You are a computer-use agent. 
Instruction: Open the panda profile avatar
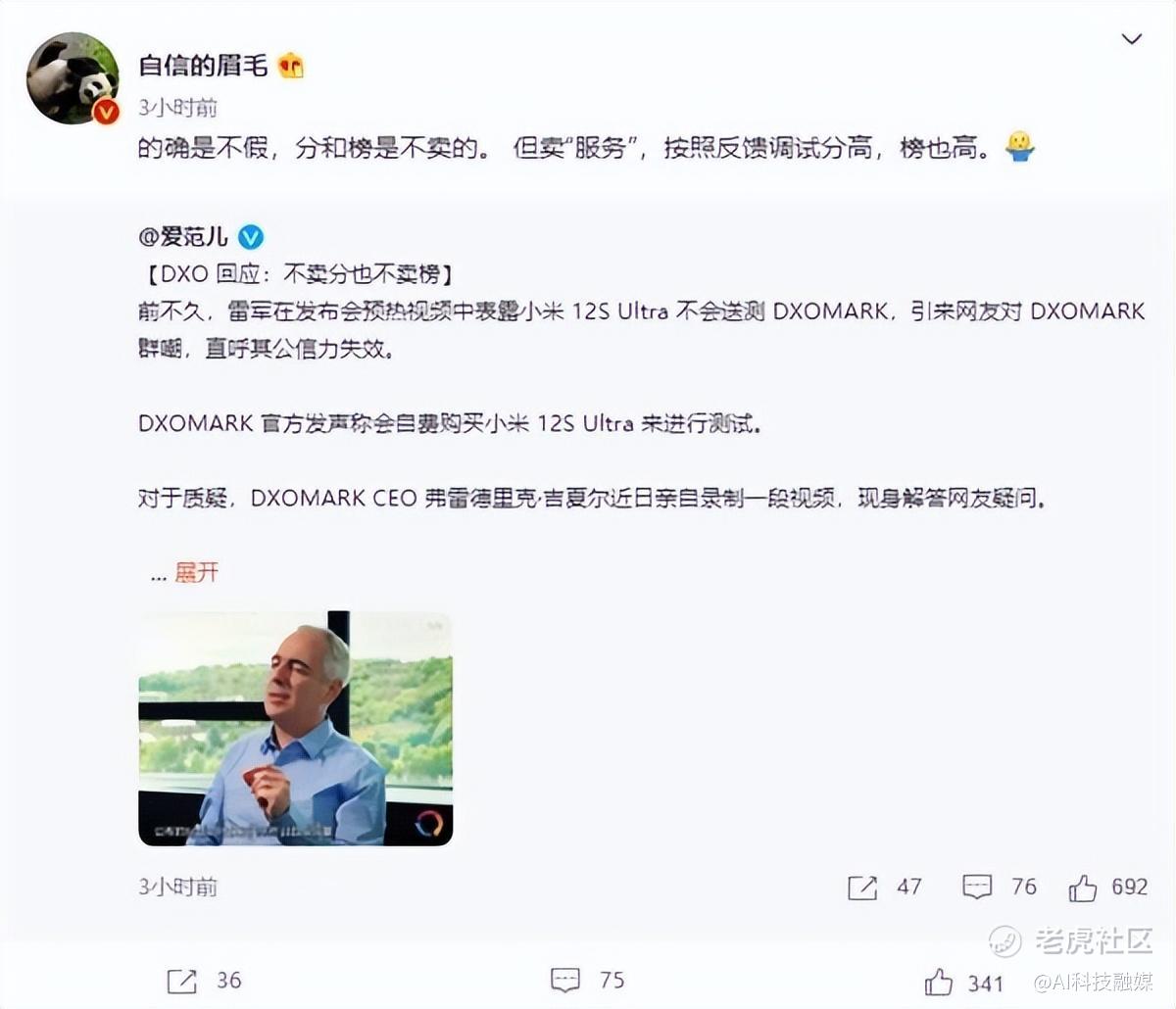click(x=73, y=78)
